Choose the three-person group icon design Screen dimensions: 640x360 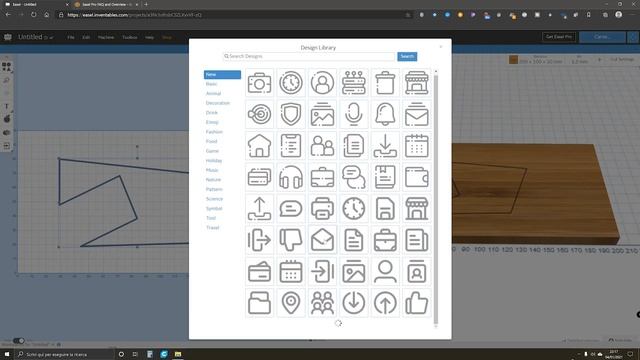coord(322,303)
